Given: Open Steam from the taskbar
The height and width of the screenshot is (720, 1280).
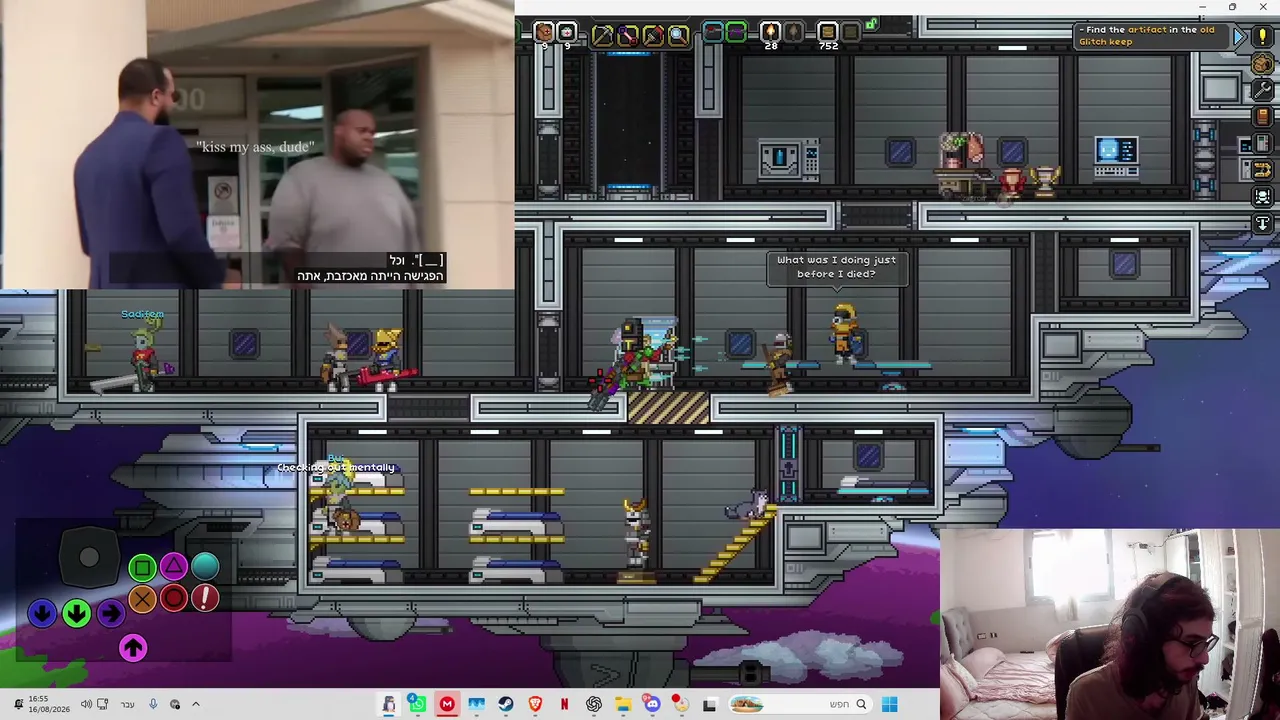Looking at the screenshot, I should tap(506, 705).
